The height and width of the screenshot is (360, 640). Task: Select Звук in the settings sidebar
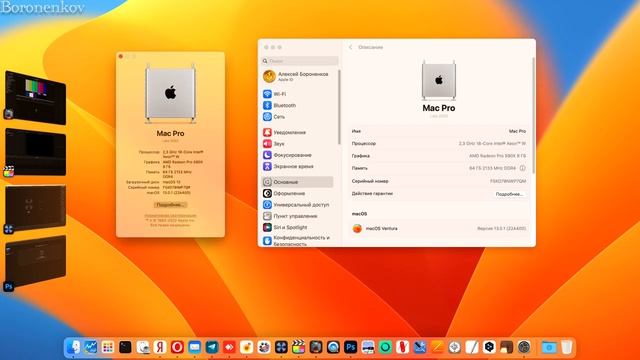pos(297,144)
